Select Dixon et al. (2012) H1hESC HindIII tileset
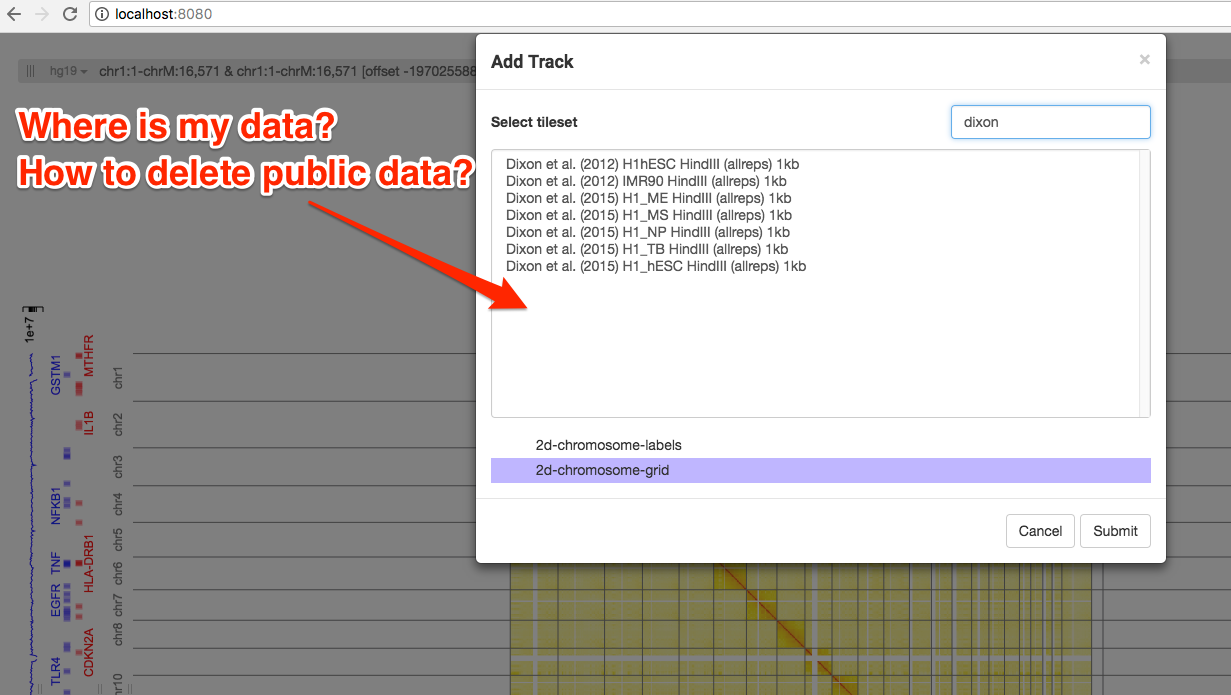 (x=651, y=164)
